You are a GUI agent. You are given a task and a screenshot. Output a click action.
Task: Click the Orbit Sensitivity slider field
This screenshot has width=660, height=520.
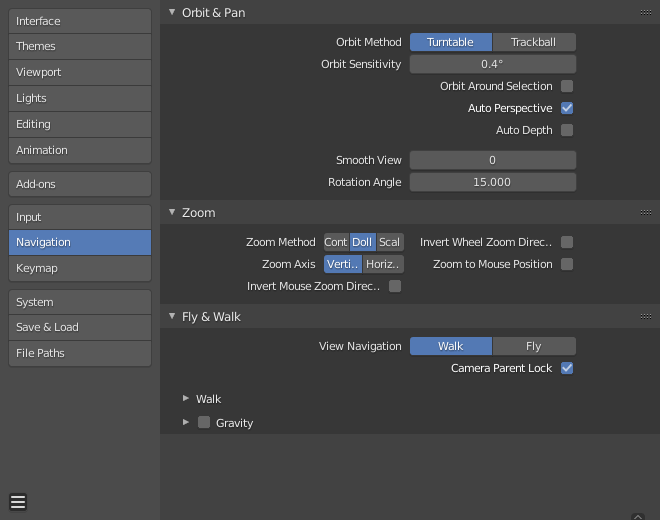pyautogui.click(x=492, y=64)
